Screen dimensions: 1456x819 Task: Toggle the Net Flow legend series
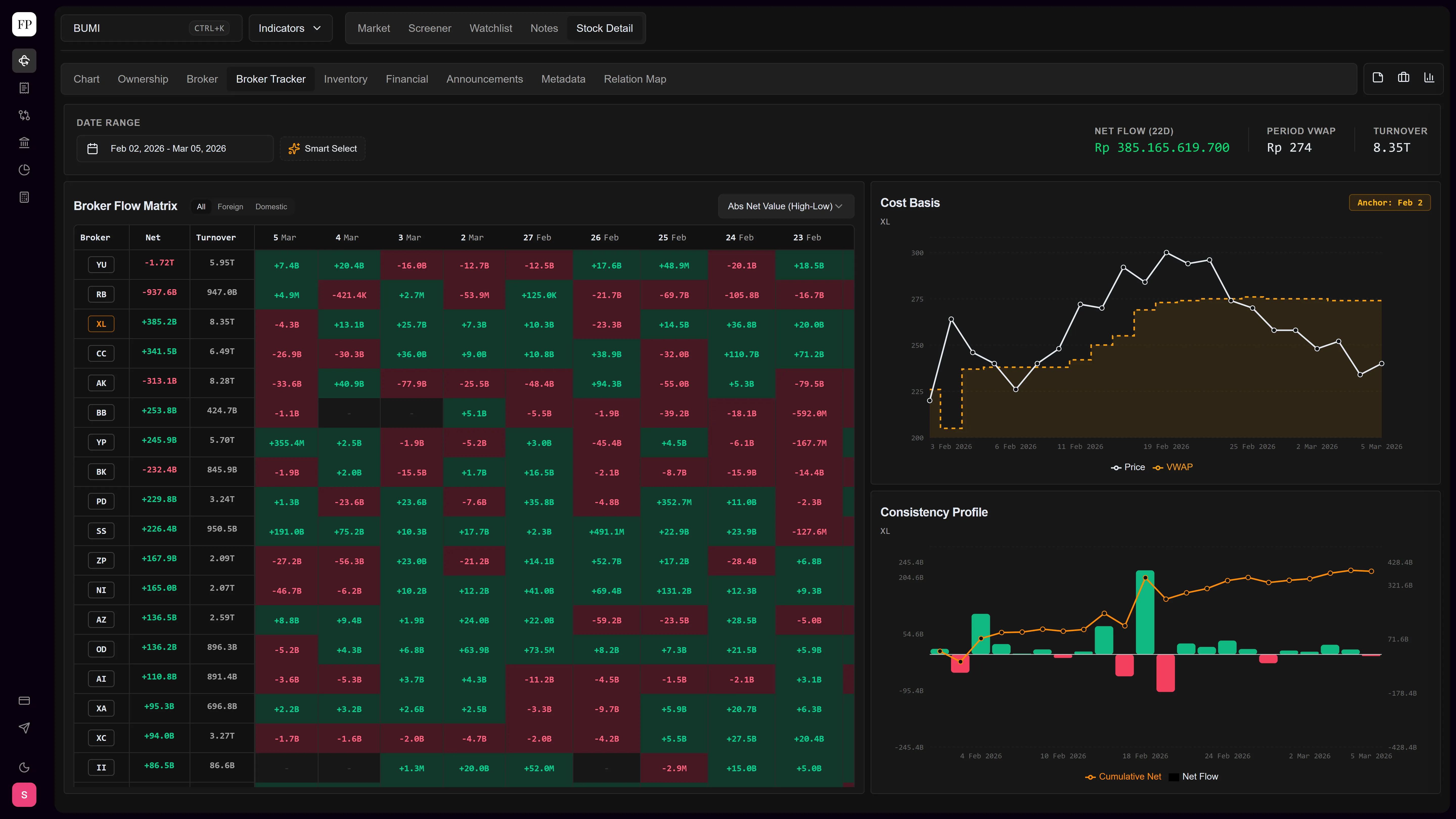coord(1193,777)
